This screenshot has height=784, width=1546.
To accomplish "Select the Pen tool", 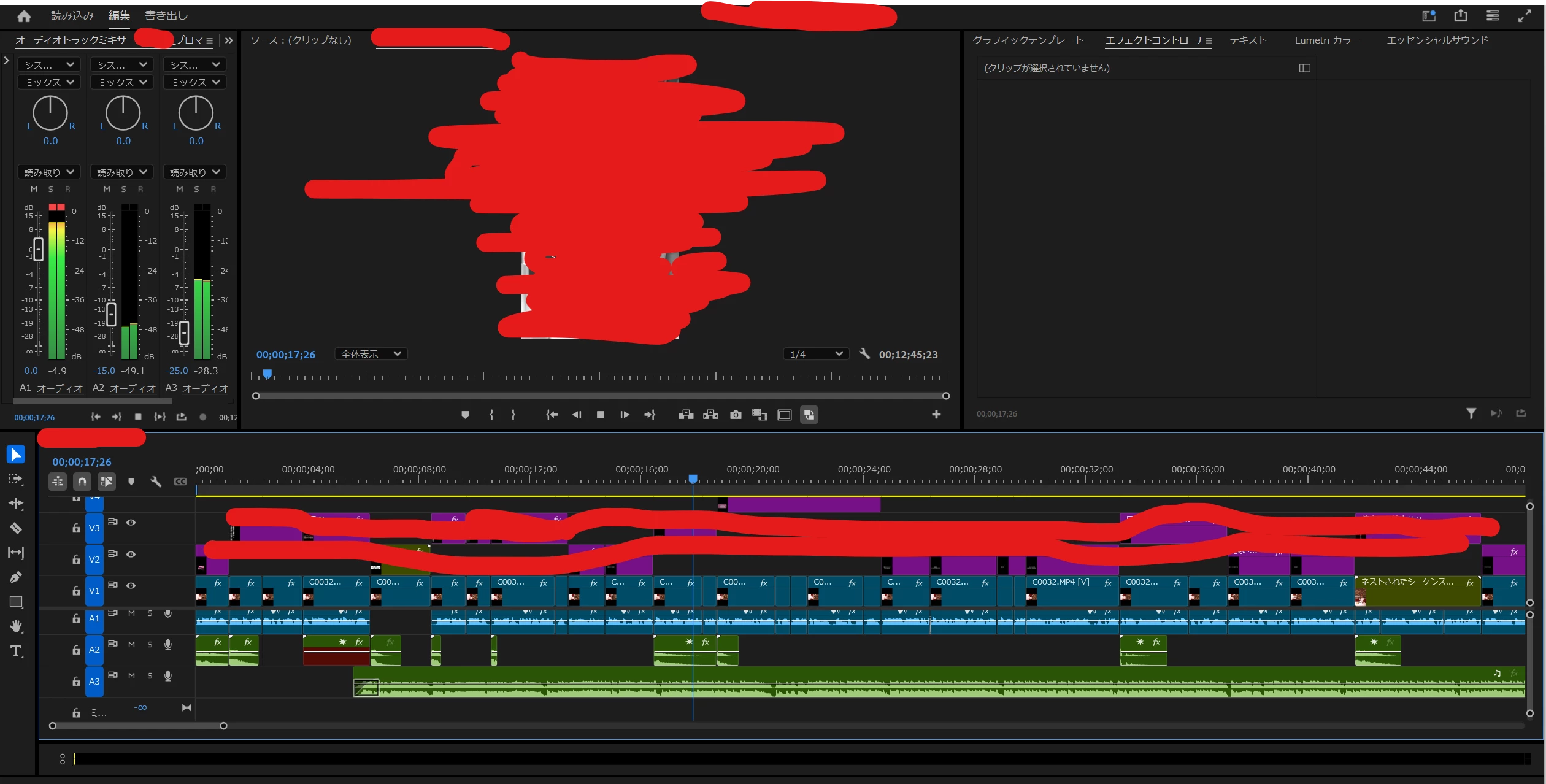I will pos(16,577).
